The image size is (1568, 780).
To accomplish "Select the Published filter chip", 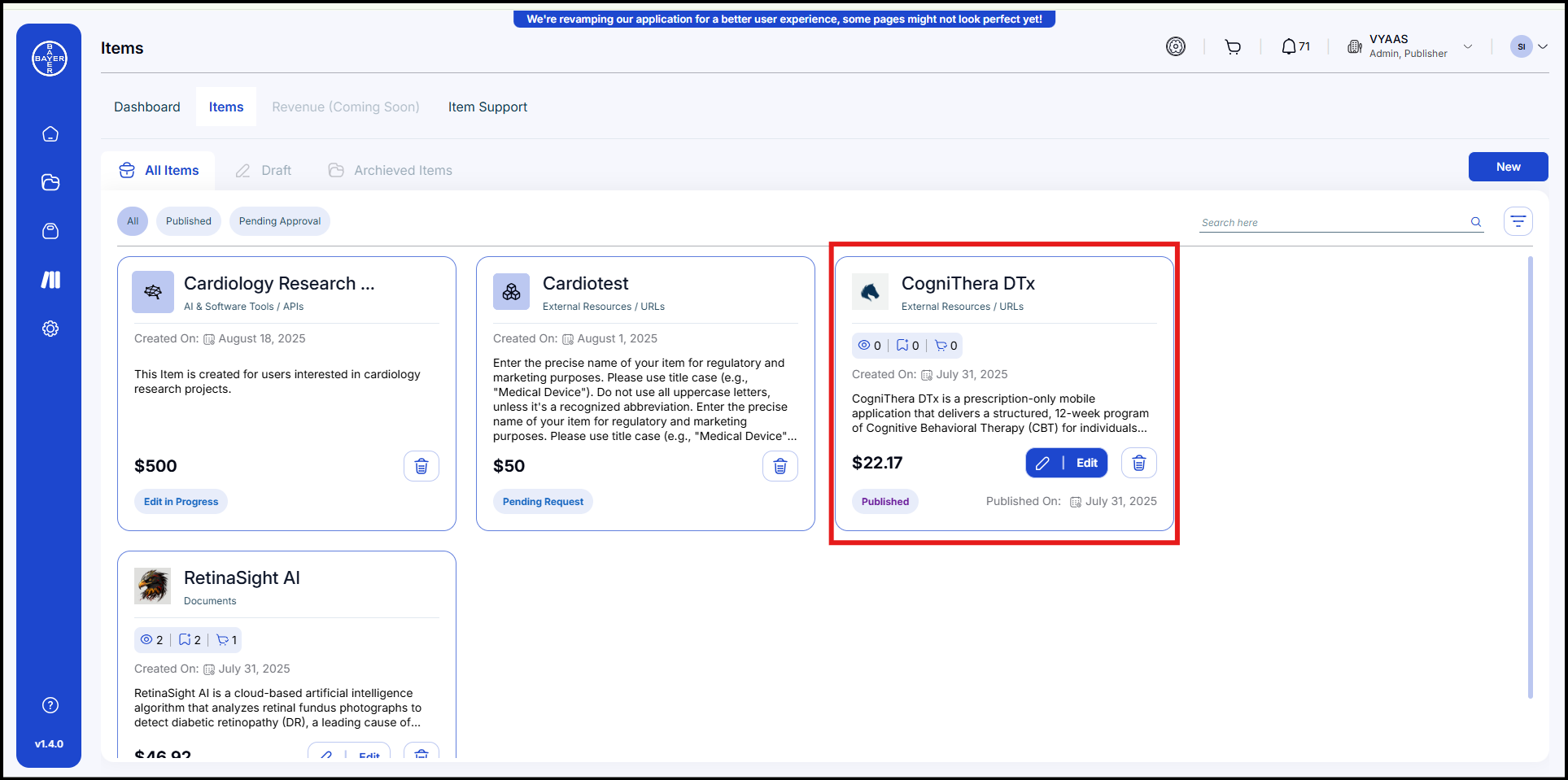I will click(189, 221).
